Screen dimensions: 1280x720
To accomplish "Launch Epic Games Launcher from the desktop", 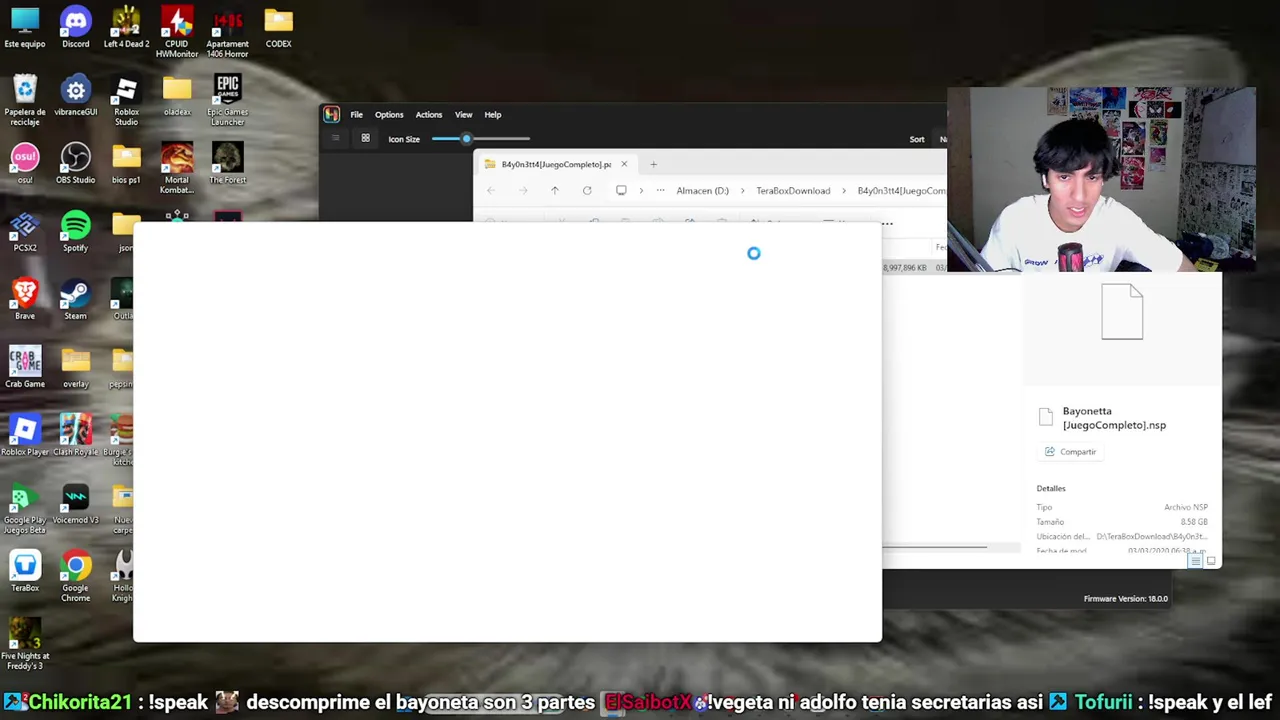I will (228, 101).
